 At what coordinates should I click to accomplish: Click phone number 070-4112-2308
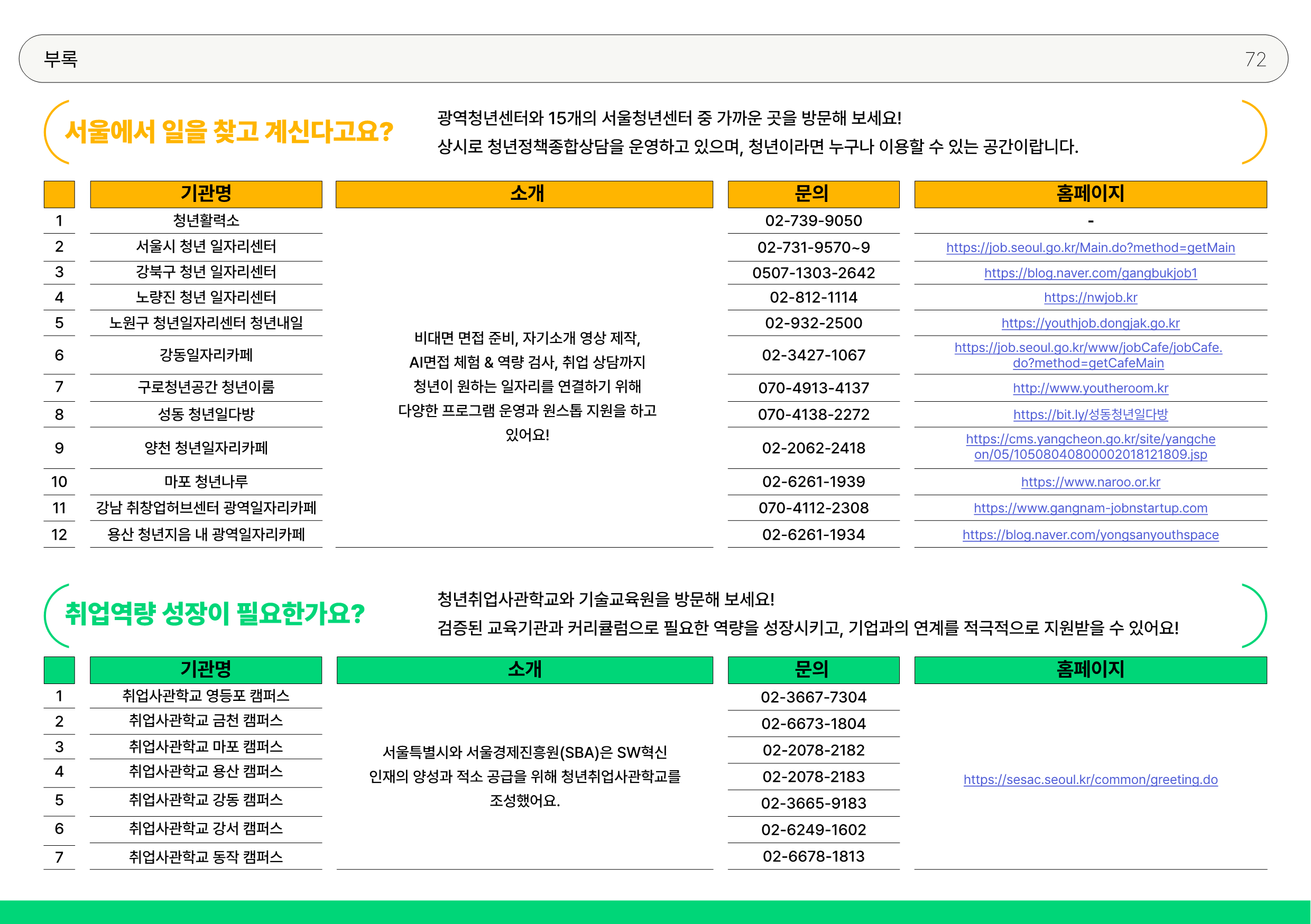point(813,509)
